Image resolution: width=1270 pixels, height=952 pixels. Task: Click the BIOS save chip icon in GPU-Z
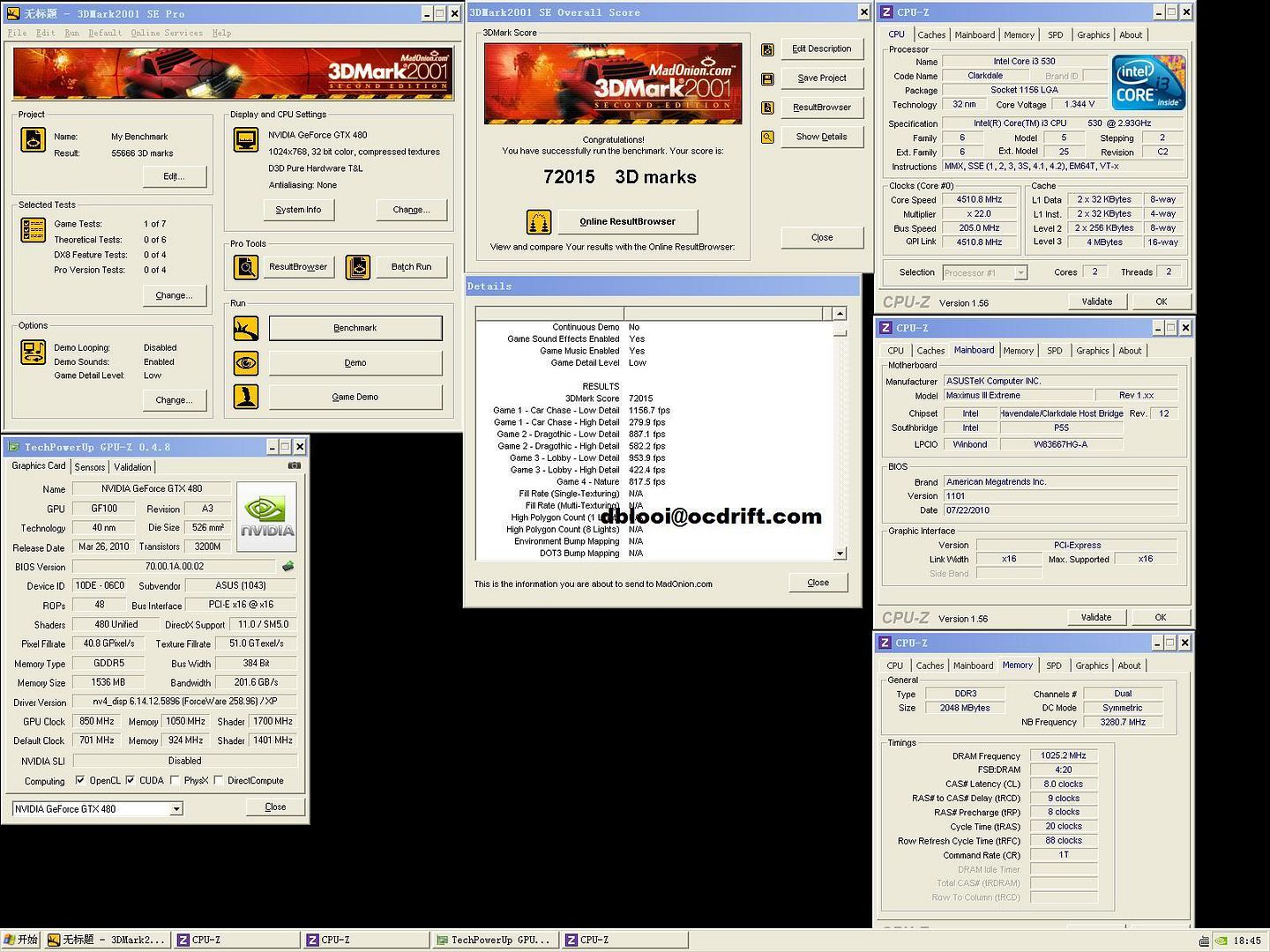coord(288,566)
